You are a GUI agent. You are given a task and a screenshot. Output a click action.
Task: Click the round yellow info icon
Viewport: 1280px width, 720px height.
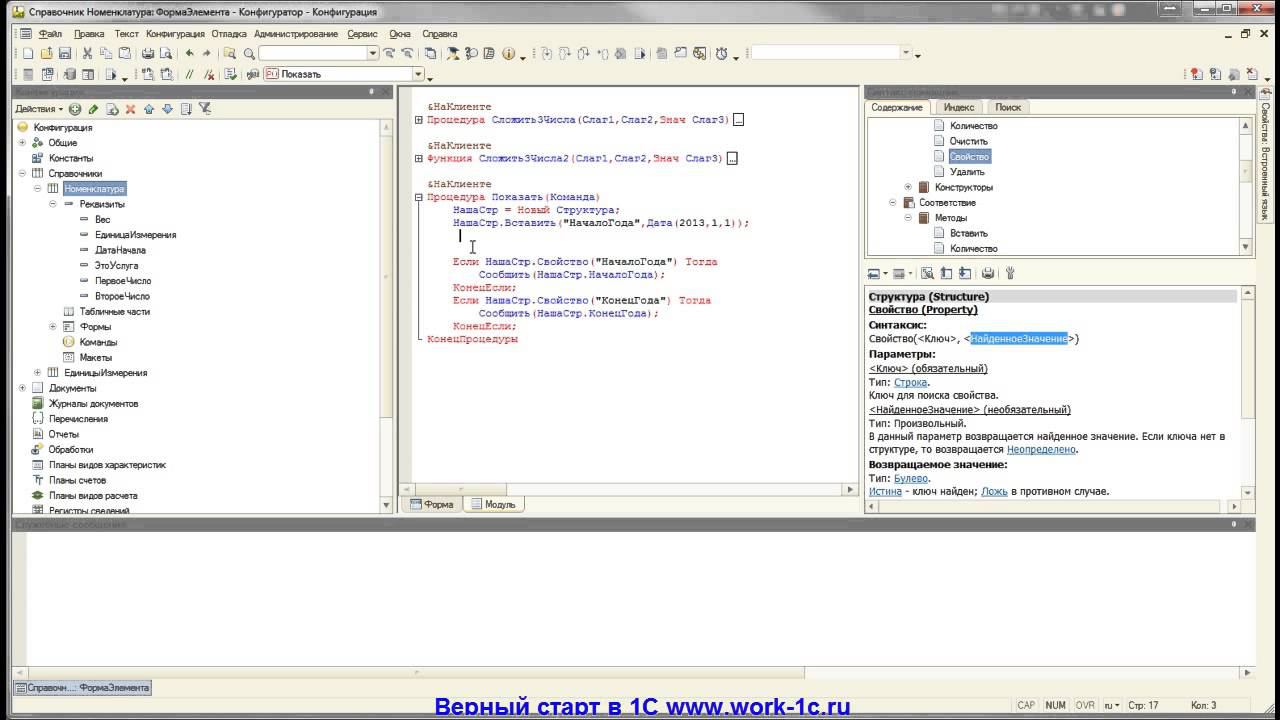(508, 53)
